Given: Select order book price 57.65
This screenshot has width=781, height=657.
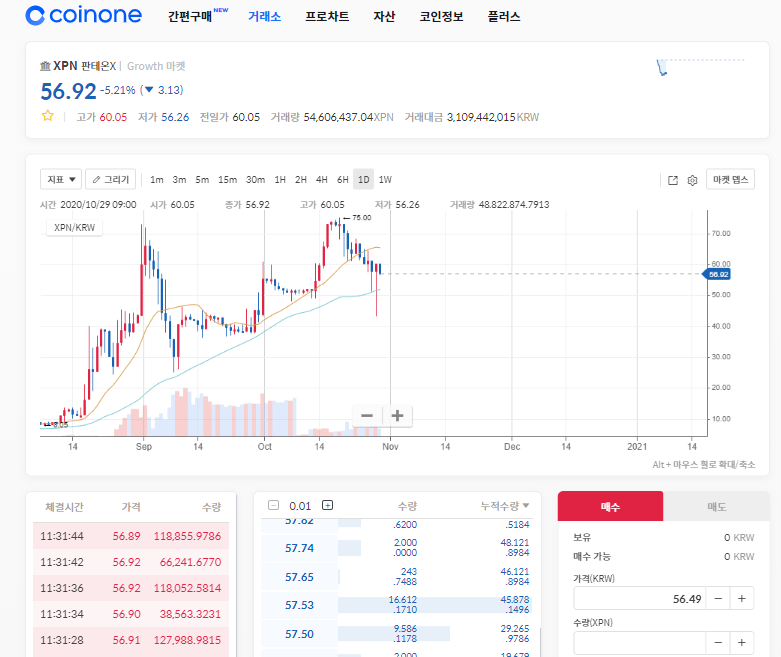Looking at the screenshot, I should [299, 577].
